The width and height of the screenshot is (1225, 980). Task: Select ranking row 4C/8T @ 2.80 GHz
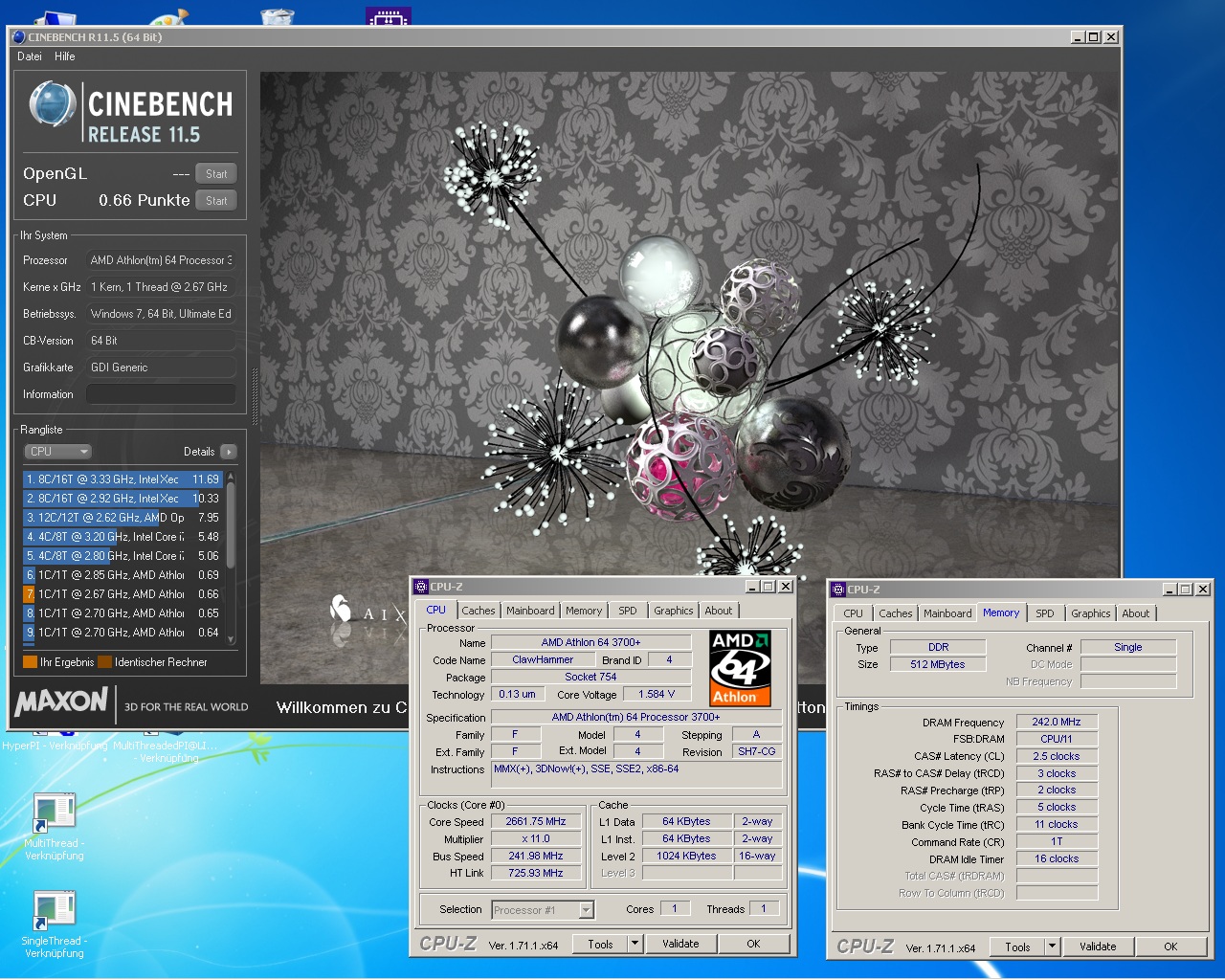pyautogui.click(x=122, y=556)
